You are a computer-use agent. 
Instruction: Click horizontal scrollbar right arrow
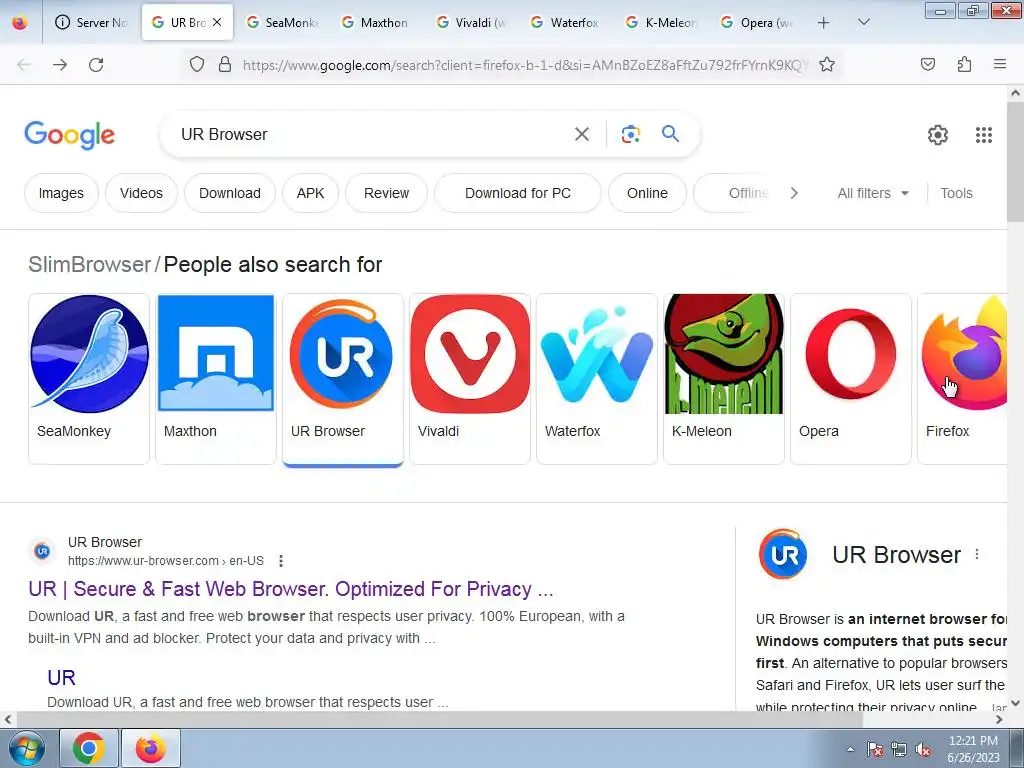[999, 720]
